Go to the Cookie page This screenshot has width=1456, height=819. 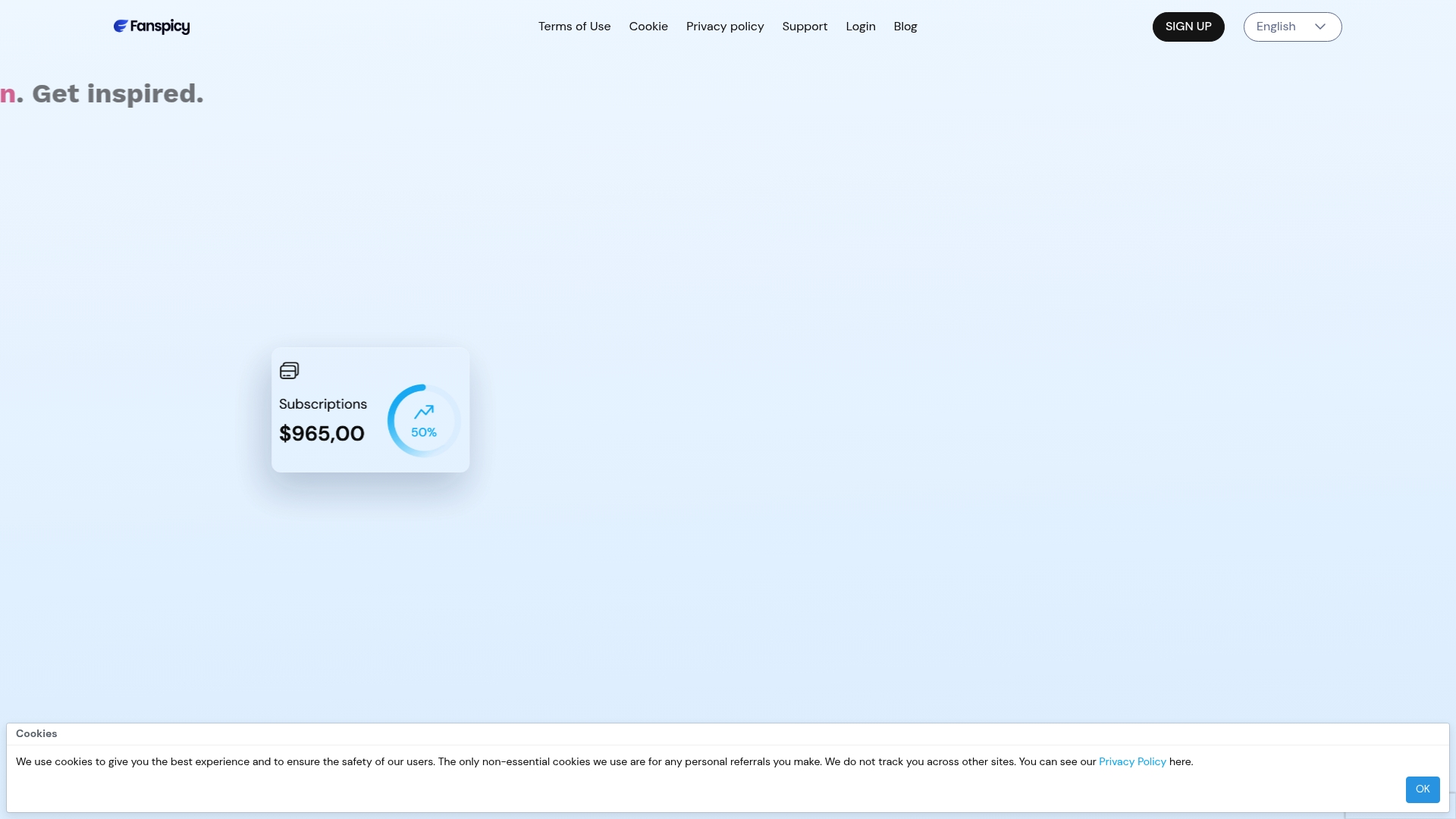(648, 27)
